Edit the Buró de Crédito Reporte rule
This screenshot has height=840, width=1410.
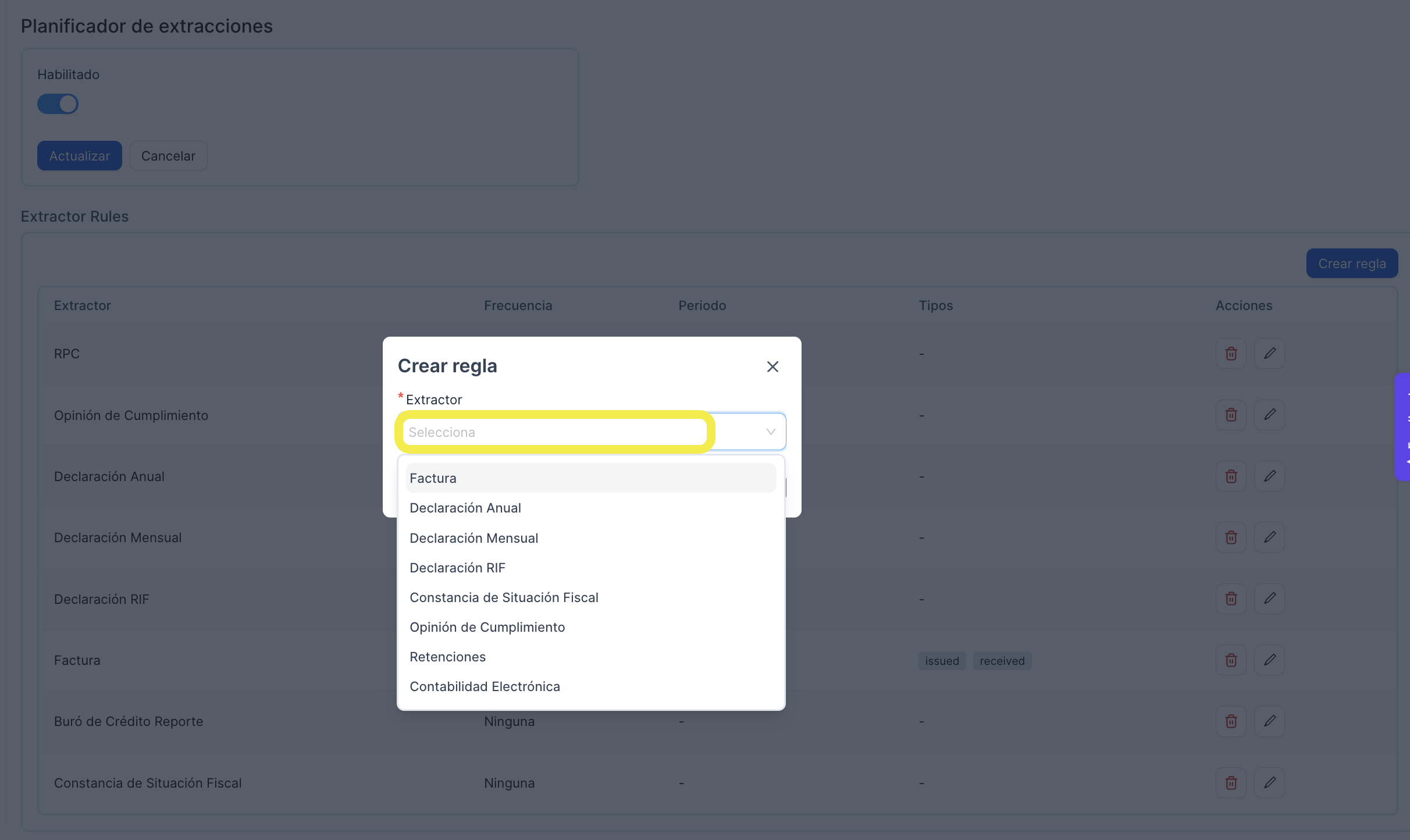pos(1269,721)
